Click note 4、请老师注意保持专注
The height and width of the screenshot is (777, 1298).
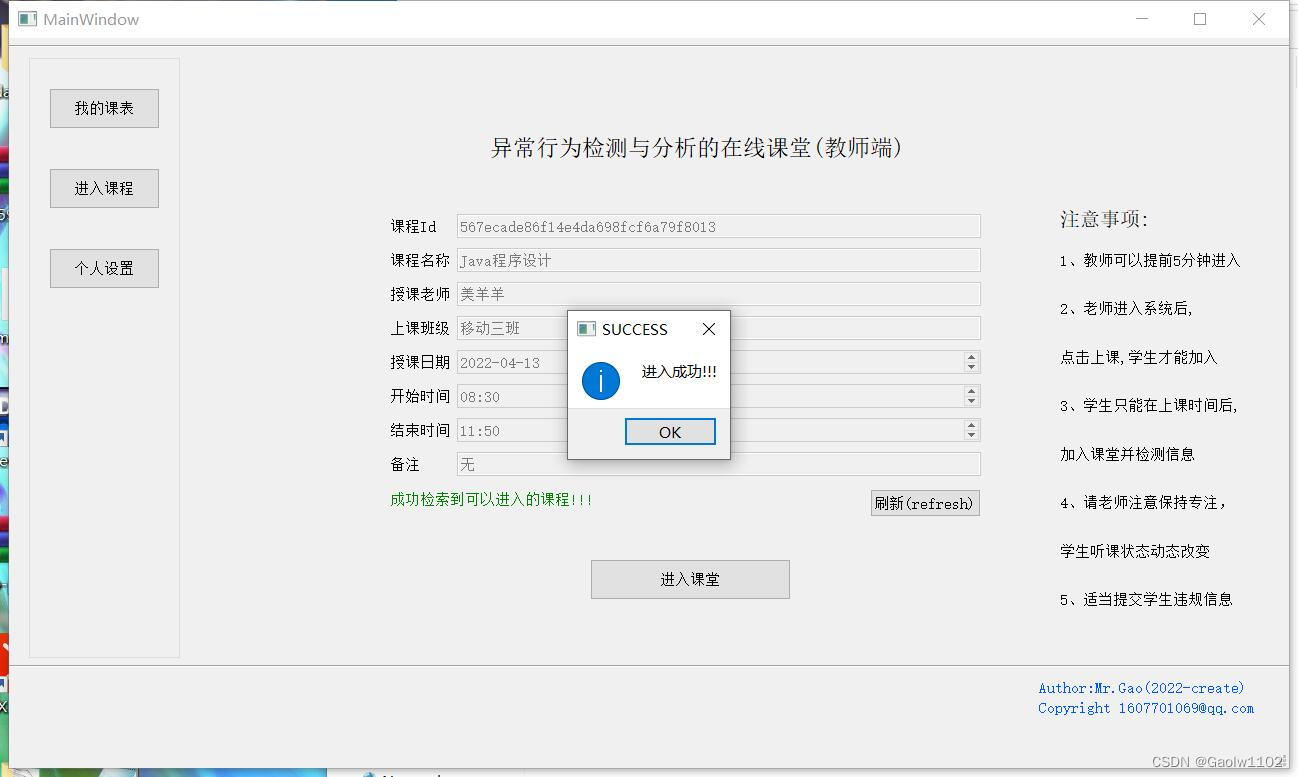1143,502
